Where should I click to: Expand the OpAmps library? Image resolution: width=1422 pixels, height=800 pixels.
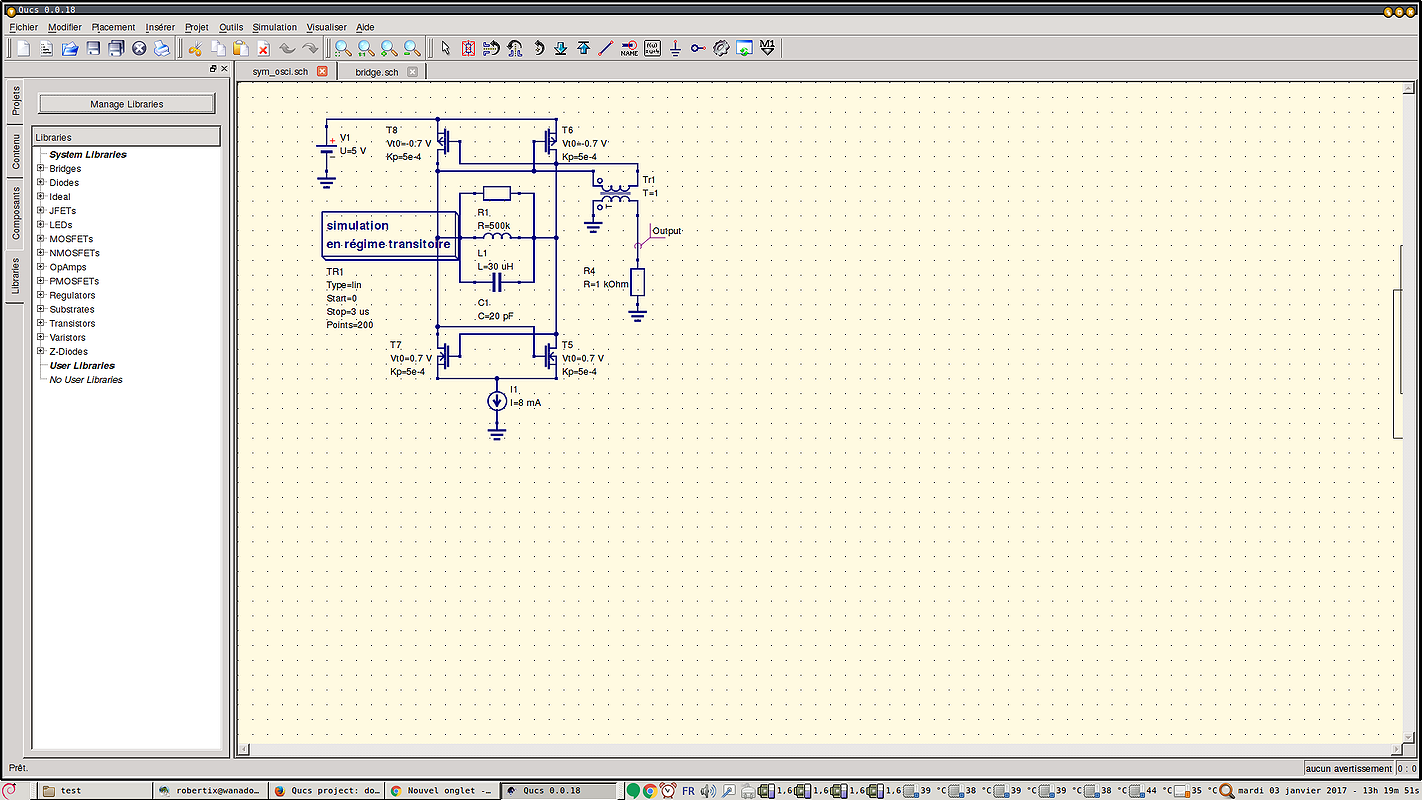[x=41, y=267]
